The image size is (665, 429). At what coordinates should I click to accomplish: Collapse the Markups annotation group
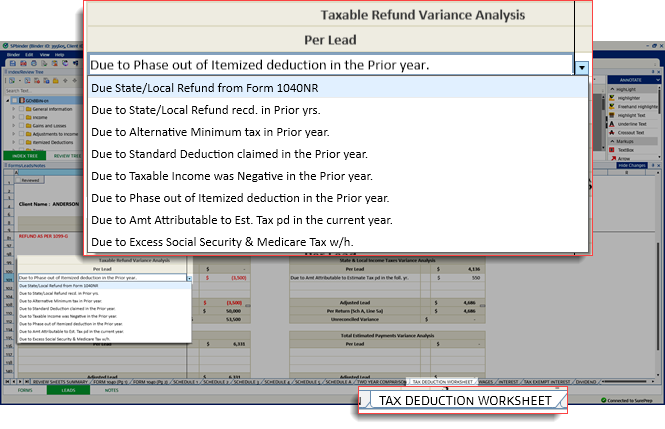coord(612,141)
